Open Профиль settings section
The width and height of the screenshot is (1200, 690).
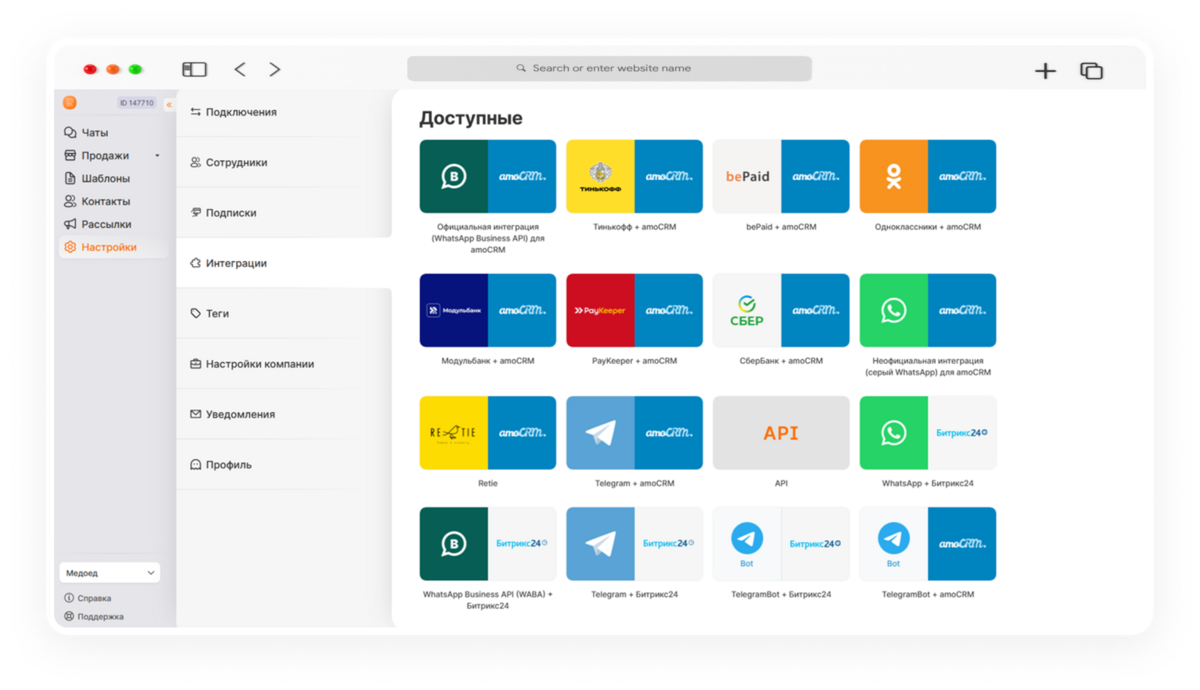tap(284, 464)
